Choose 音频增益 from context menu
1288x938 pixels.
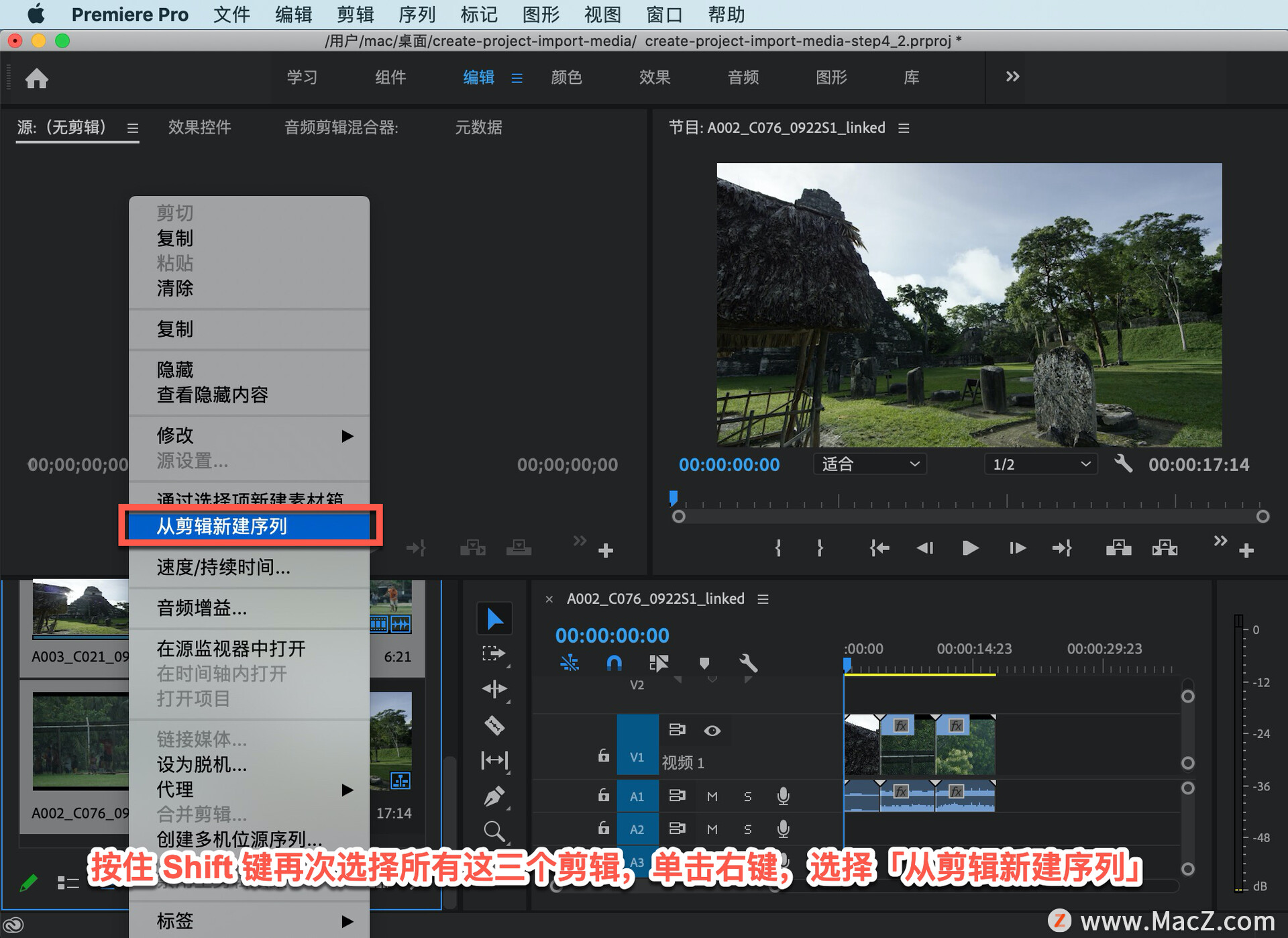click(x=249, y=608)
